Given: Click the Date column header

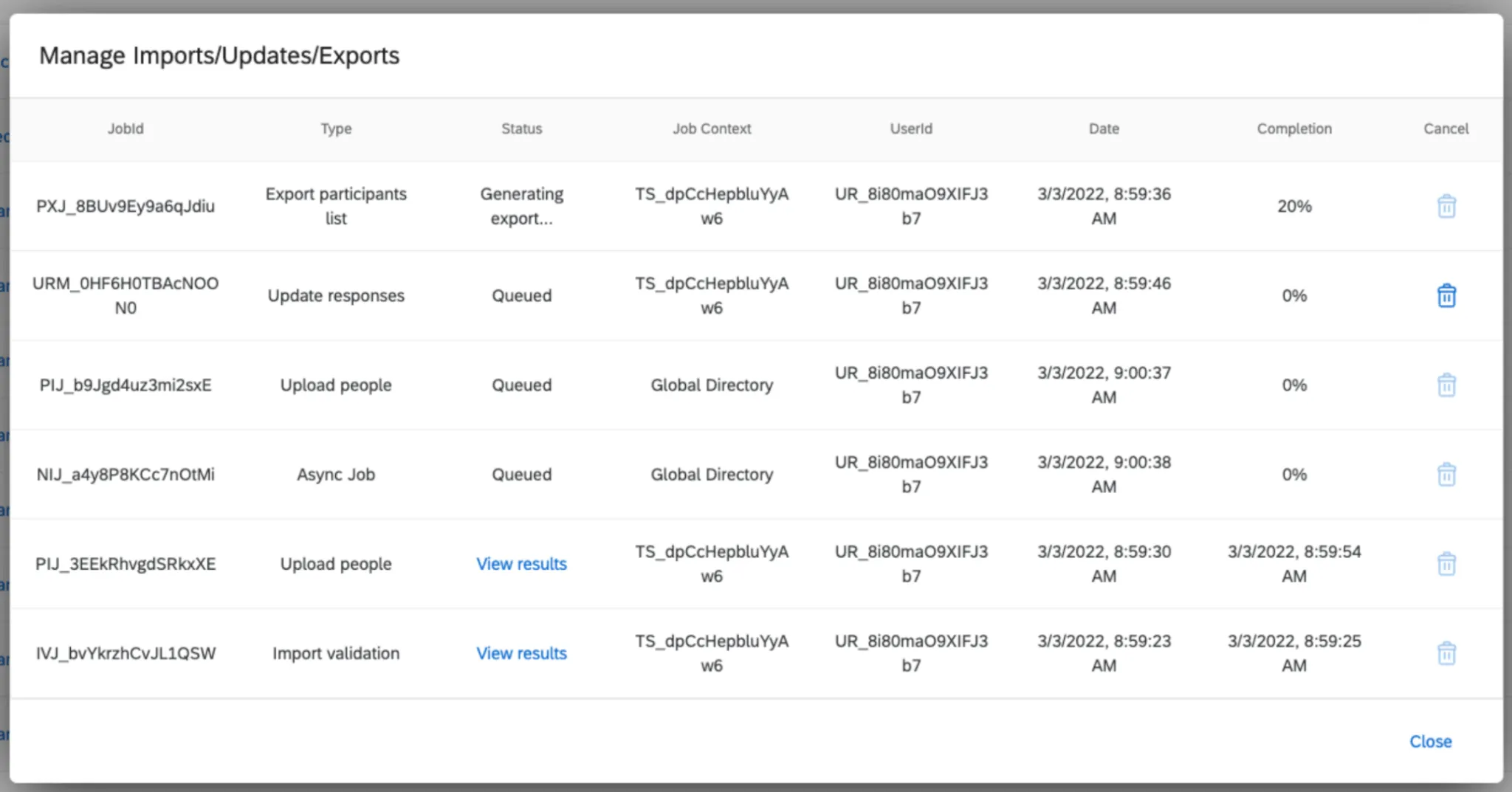Looking at the screenshot, I should 1103,128.
